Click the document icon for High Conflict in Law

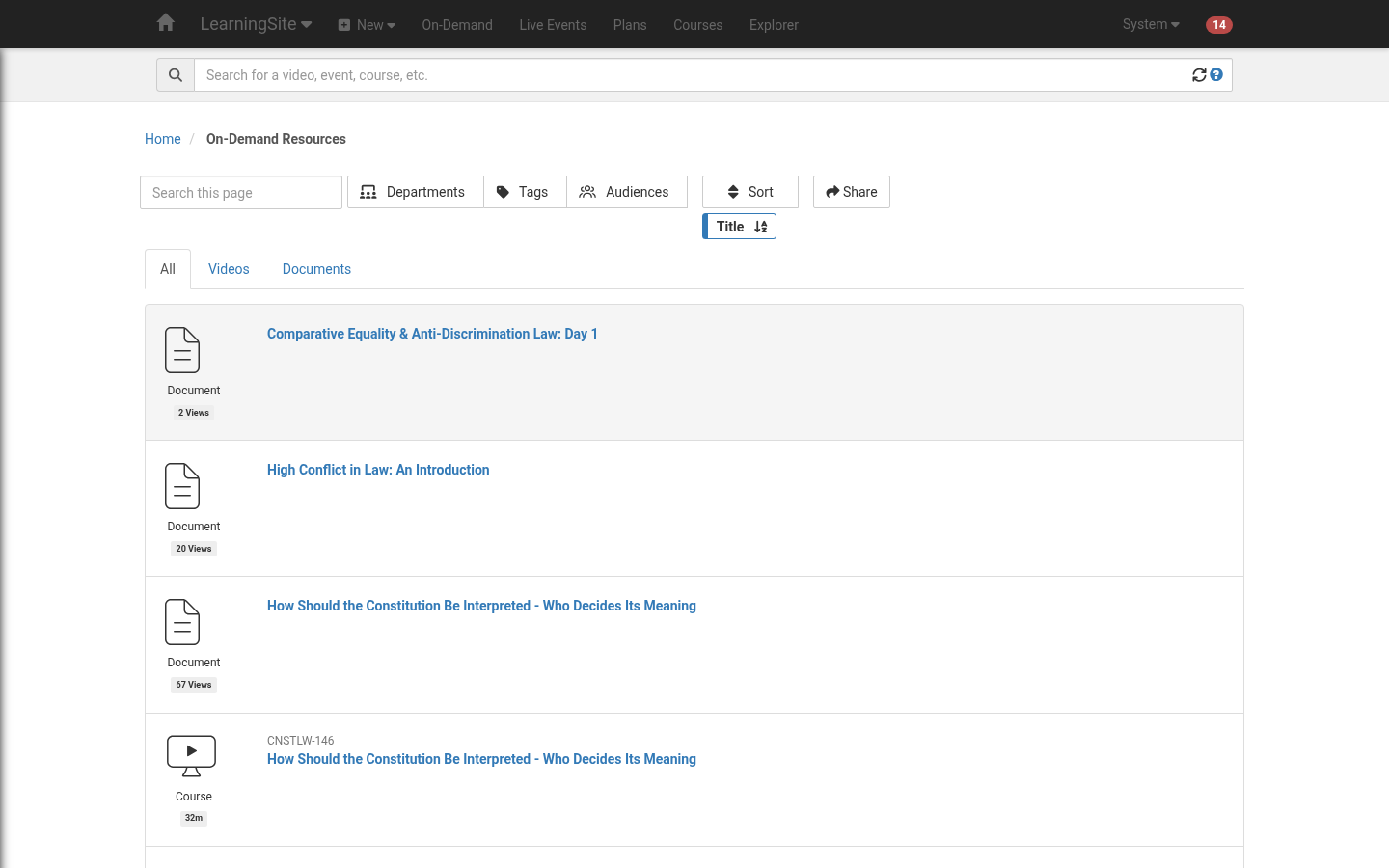tap(182, 486)
